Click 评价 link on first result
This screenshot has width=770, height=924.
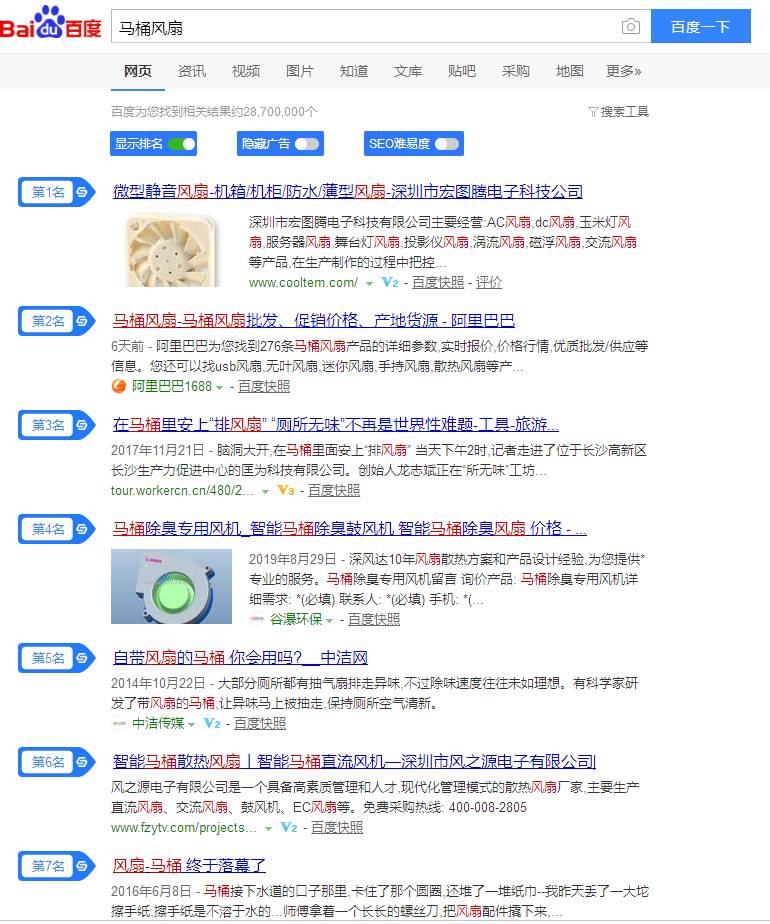point(489,282)
